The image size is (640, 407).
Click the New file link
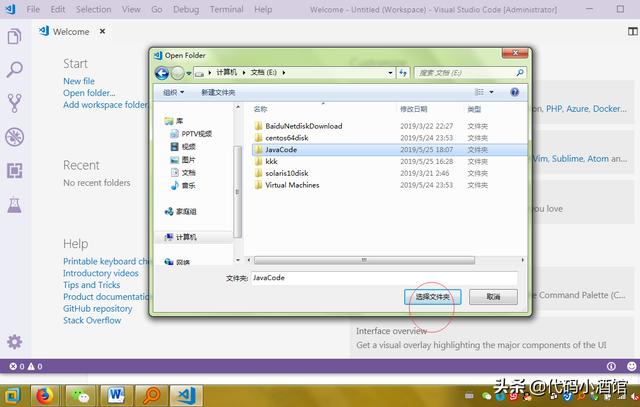[x=79, y=81]
